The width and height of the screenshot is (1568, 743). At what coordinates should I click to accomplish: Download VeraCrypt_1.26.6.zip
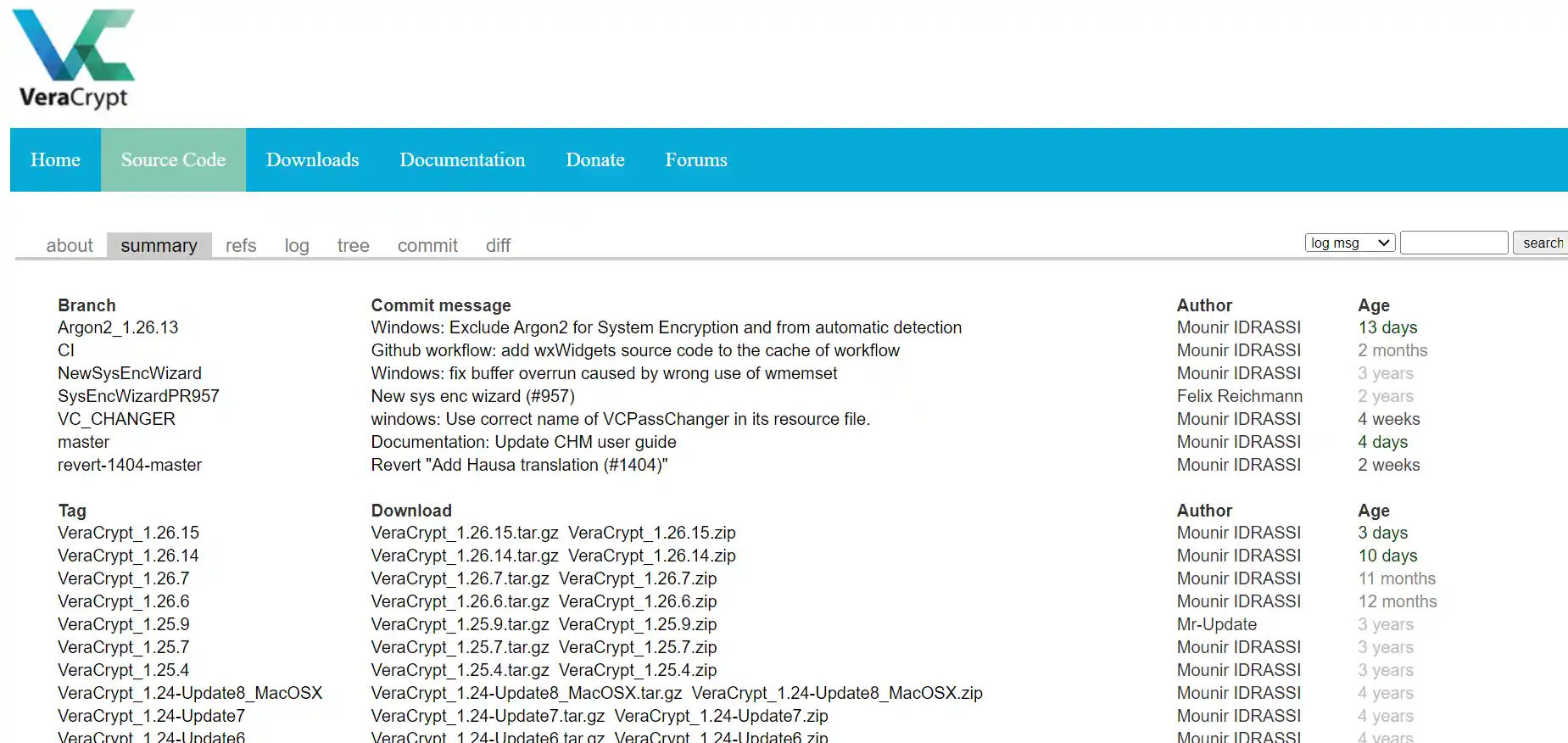pos(638,601)
